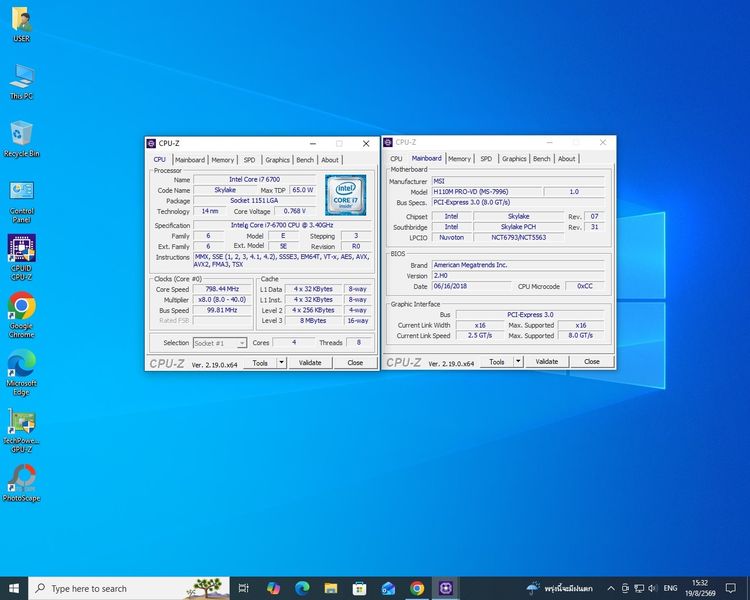Image resolution: width=750 pixels, height=600 pixels.
Task: Open Memory tab in right CPU-Z
Action: pyautogui.click(x=460, y=158)
